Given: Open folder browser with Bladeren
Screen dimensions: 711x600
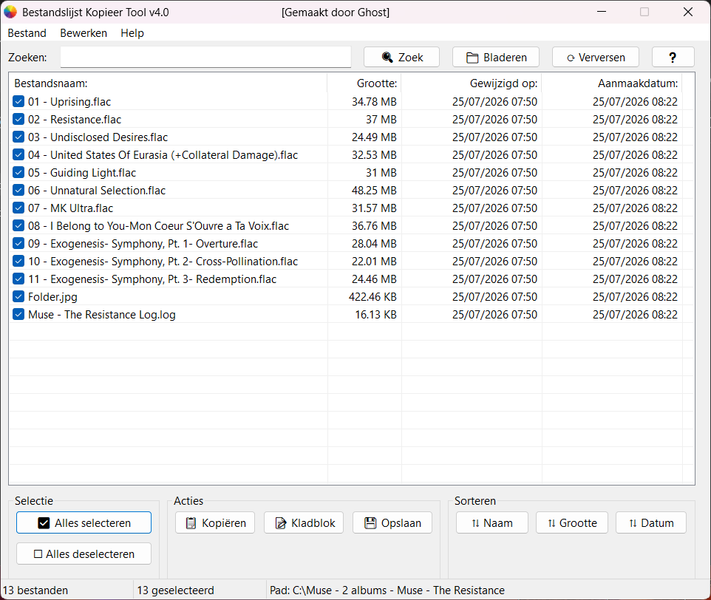Looking at the screenshot, I should click(x=496, y=57).
